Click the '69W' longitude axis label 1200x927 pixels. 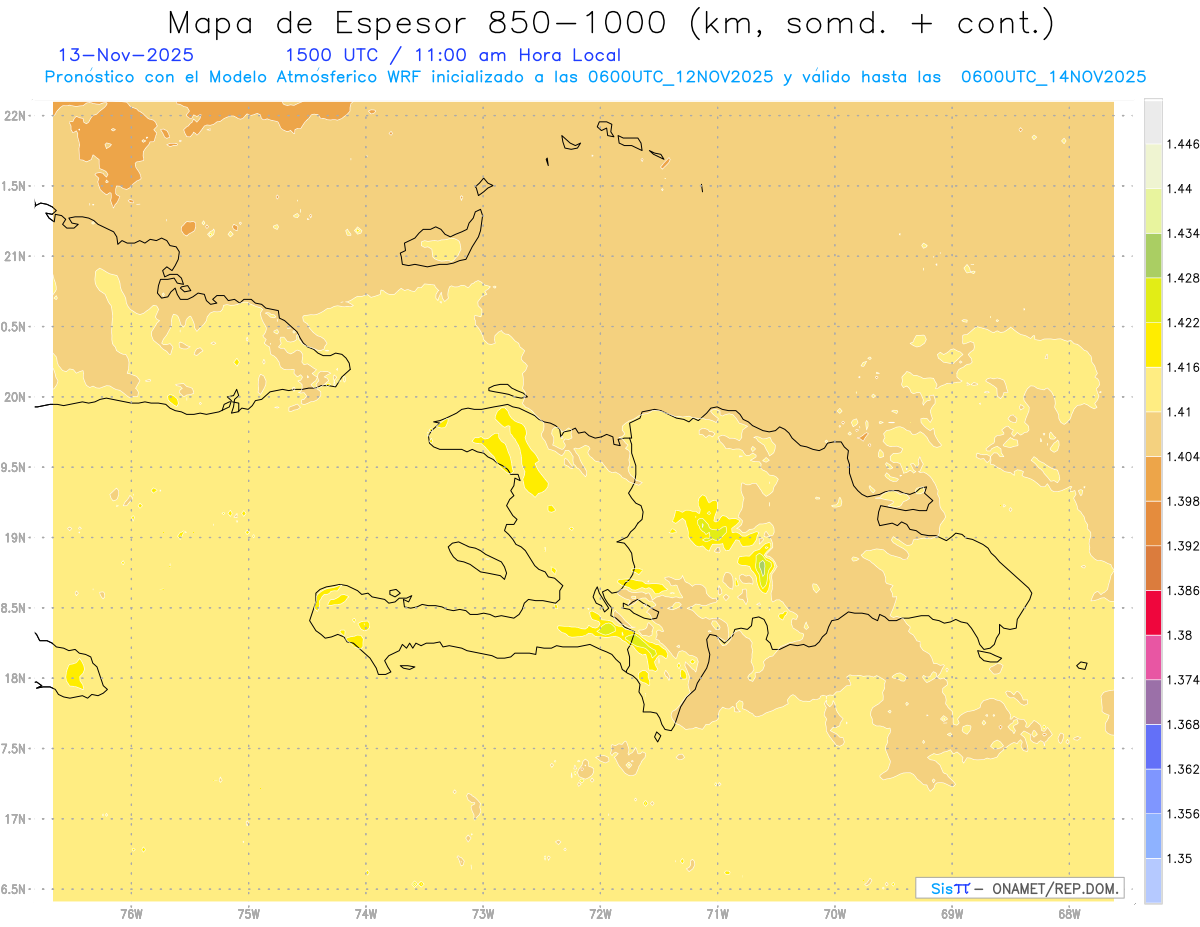pyautogui.click(x=952, y=914)
